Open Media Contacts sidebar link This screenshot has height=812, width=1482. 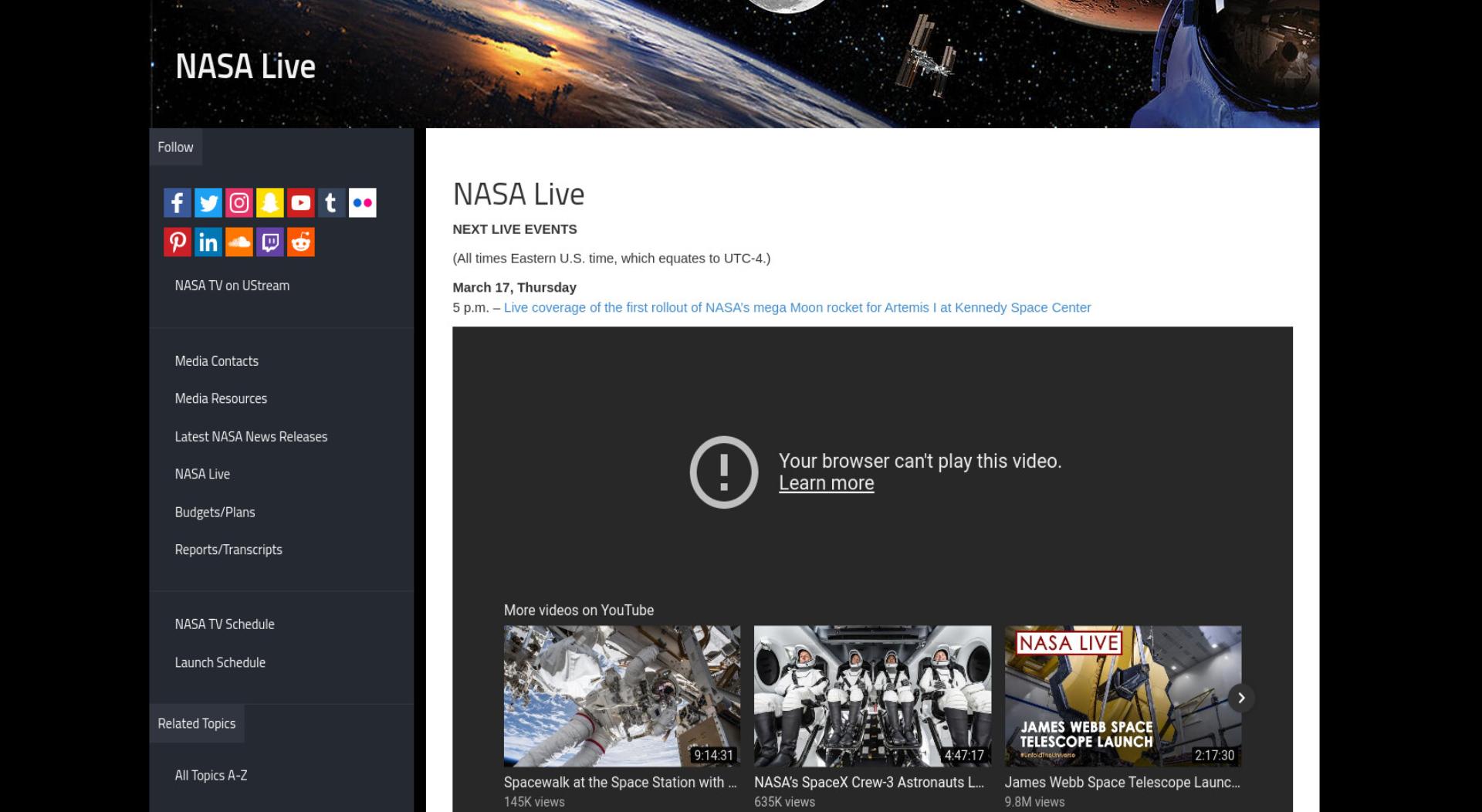coord(217,361)
